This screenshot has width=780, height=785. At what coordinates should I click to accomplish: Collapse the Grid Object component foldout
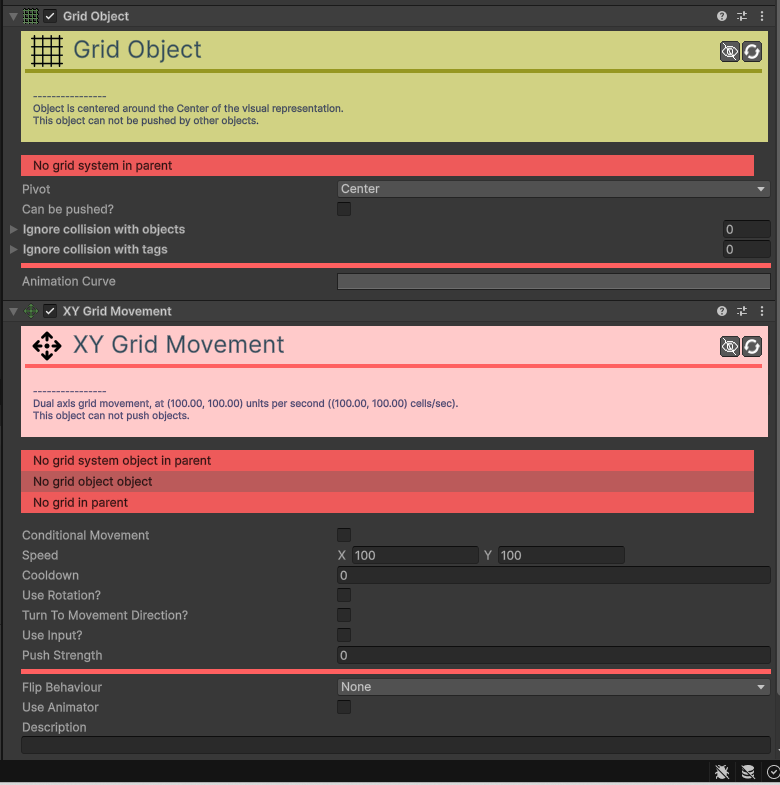point(13,16)
